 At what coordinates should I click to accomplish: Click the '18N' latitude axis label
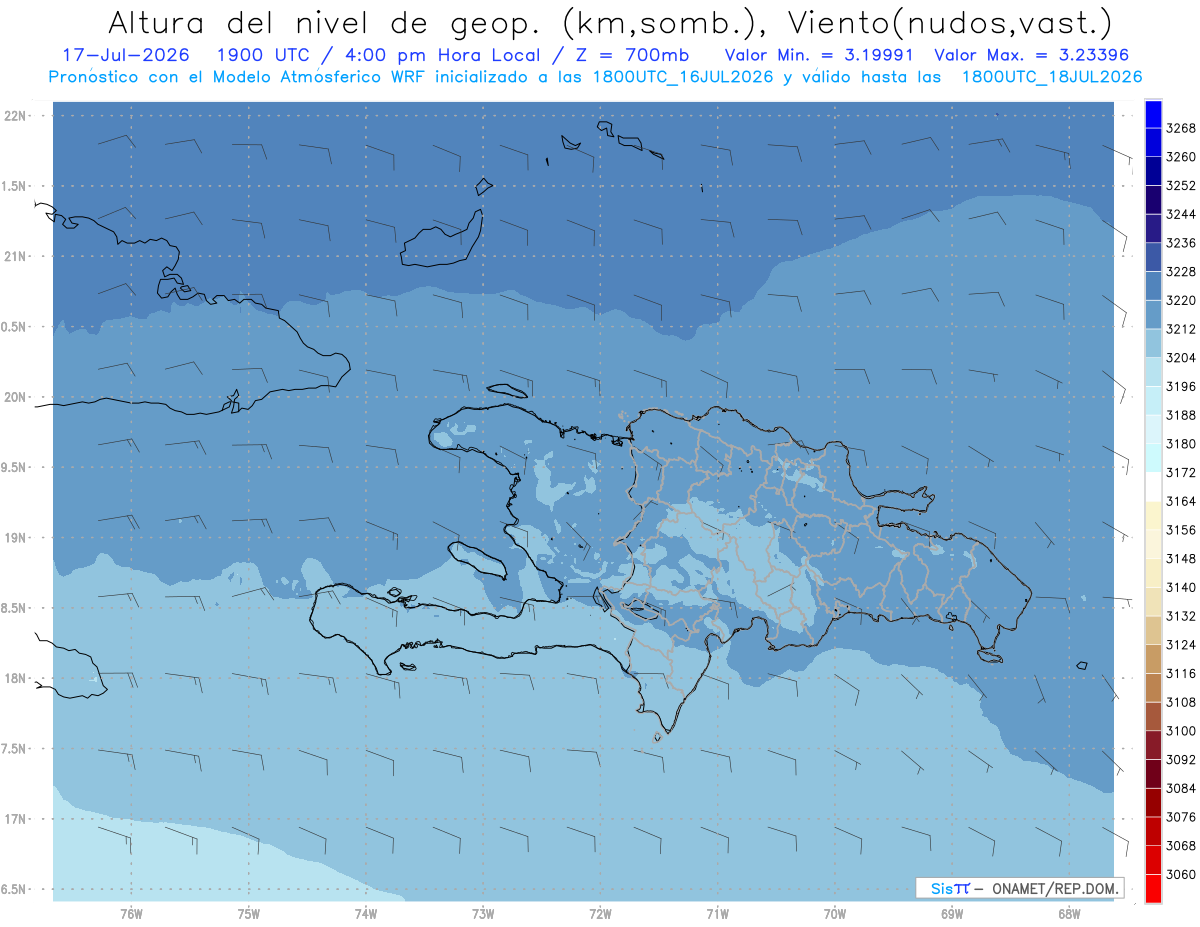pos(16,678)
